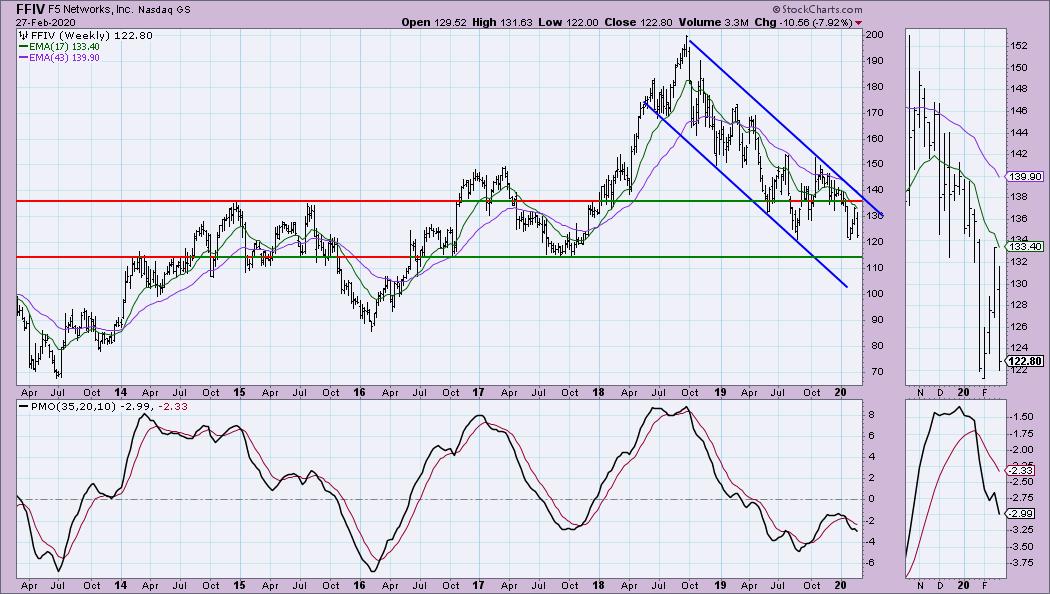Click the 'EMA(17) 133.40' legend entry
Image resolution: width=1050 pixels, height=594 pixels.
pos(64,47)
